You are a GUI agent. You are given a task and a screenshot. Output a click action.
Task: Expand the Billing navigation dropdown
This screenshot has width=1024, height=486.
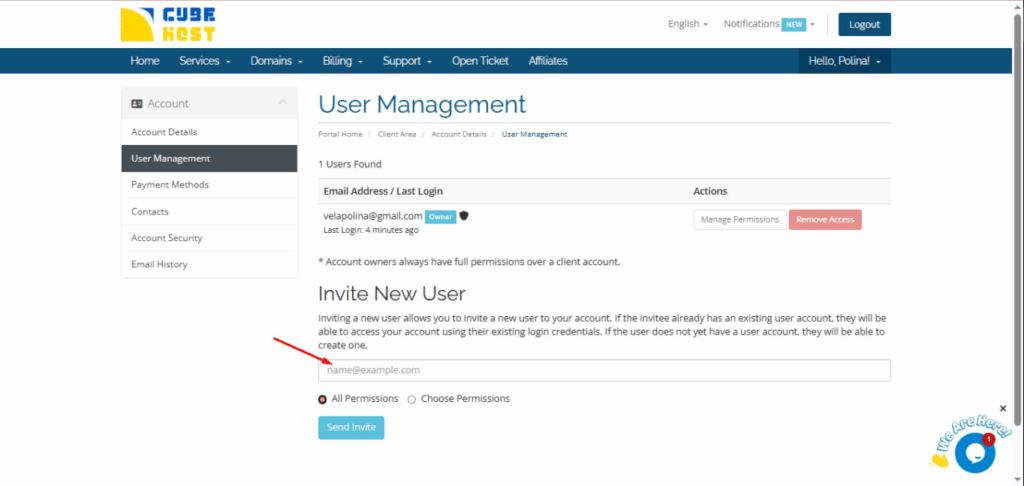tap(342, 61)
